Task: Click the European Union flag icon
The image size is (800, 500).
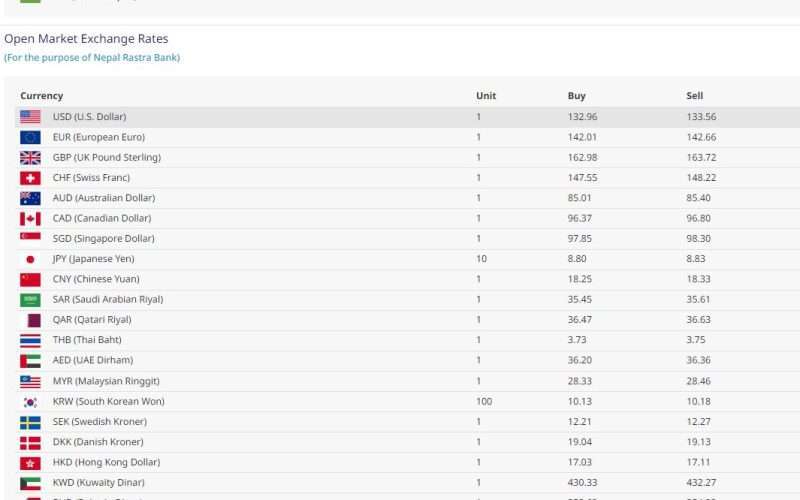Action: pos(30,137)
